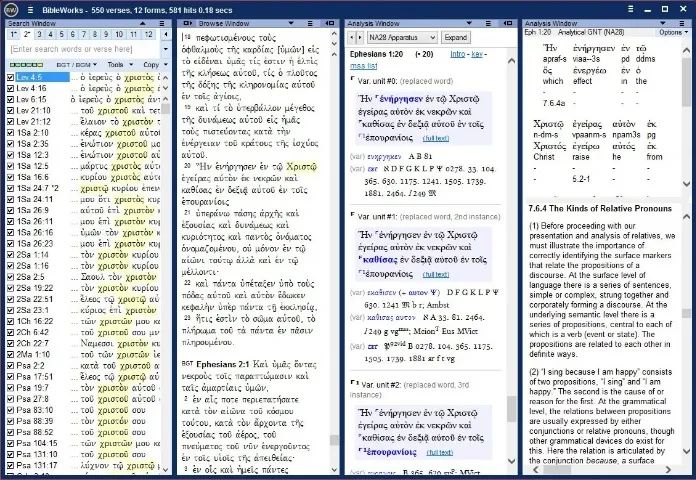
Task: Click the panel toggle icon in the NA28 Apparatus Analysis Window header
Action: click(x=508, y=23)
